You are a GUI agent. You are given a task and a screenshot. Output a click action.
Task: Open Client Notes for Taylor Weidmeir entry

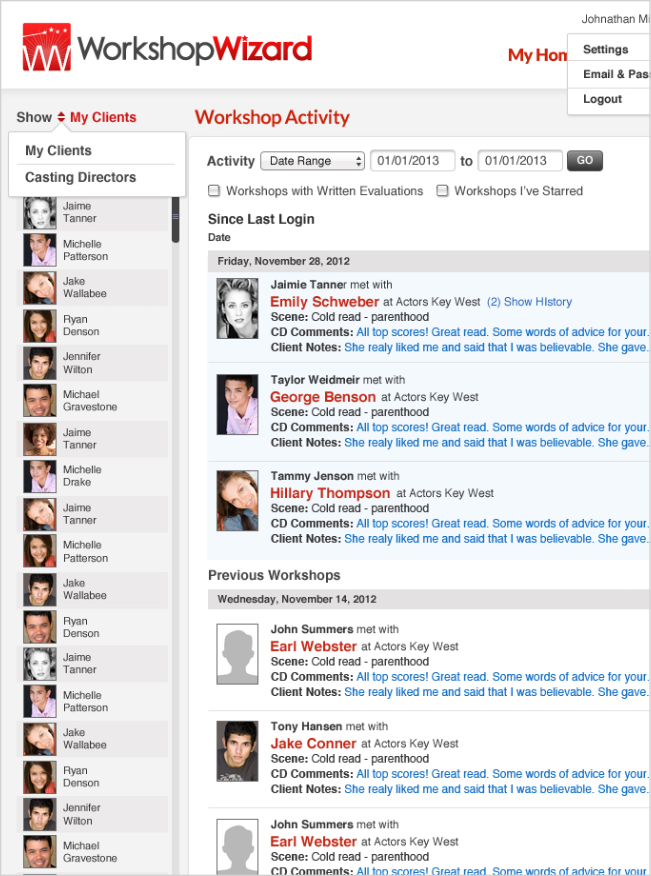(497, 442)
